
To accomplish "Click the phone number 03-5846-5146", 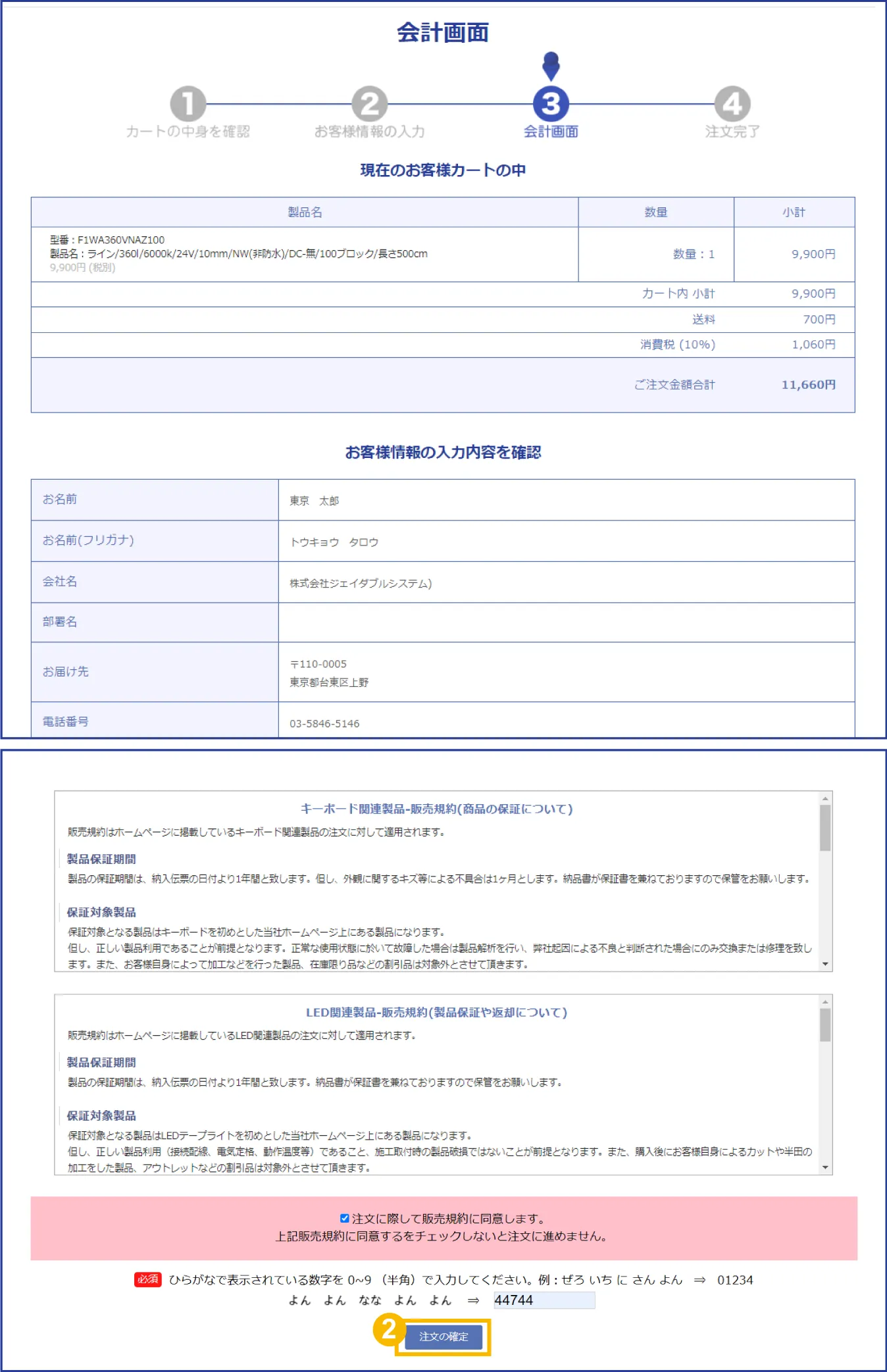I will tap(324, 723).
